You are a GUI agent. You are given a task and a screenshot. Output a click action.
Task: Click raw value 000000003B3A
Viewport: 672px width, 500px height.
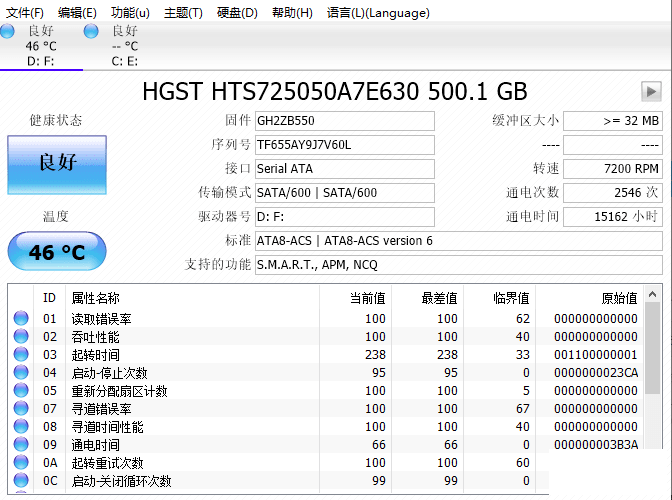[596, 445]
